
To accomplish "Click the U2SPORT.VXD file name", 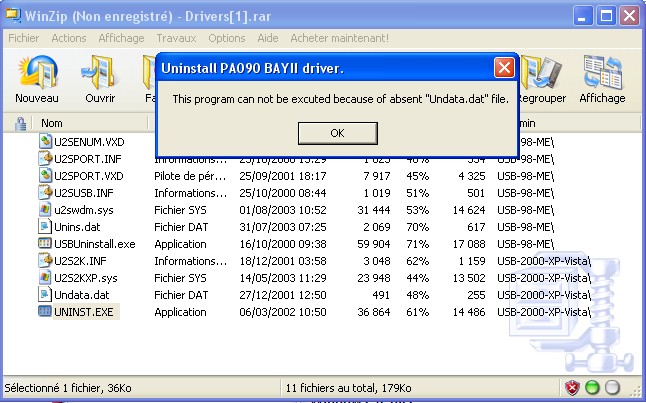I will 89,176.
